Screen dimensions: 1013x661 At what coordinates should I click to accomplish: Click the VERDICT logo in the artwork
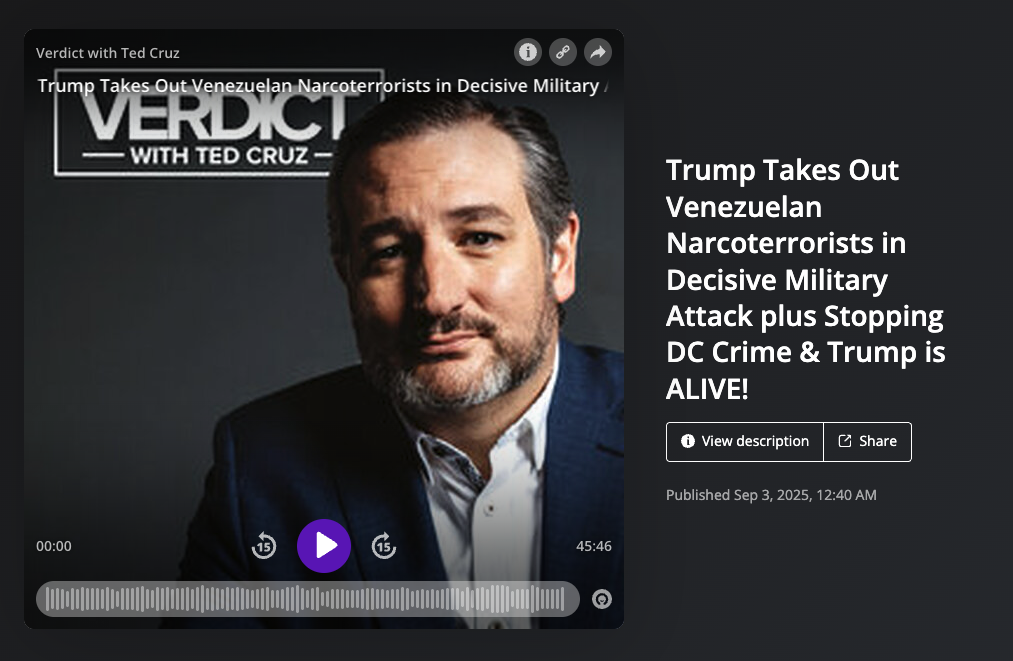click(218, 123)
